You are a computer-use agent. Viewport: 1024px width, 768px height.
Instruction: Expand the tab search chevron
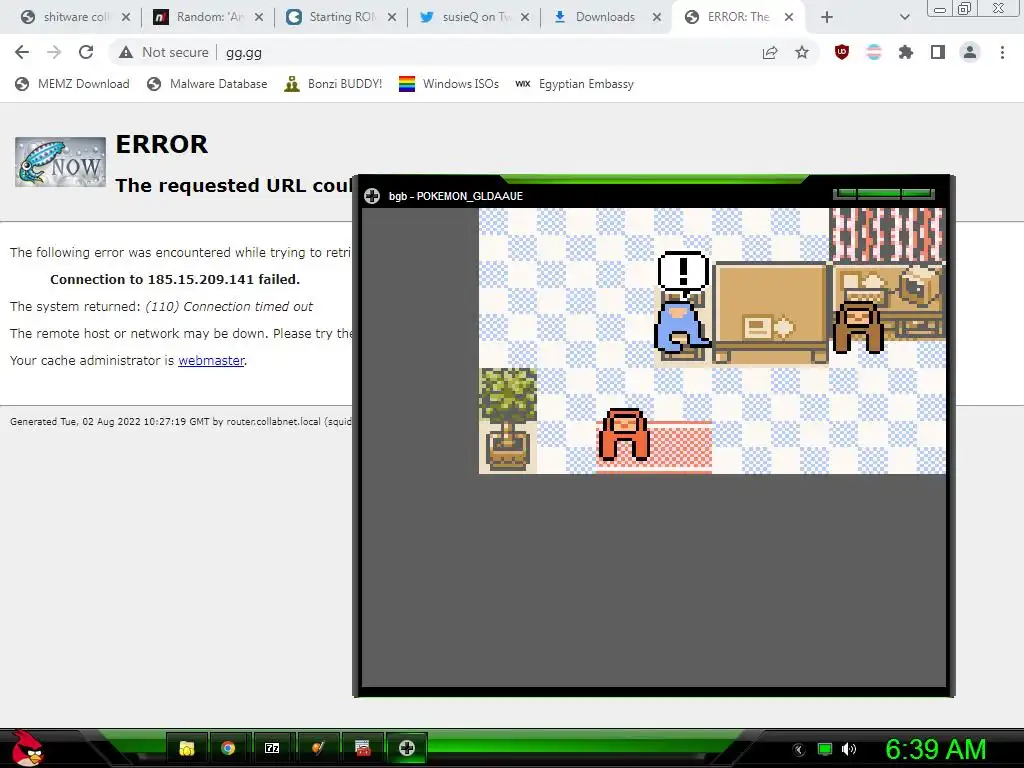pos(904,17)
